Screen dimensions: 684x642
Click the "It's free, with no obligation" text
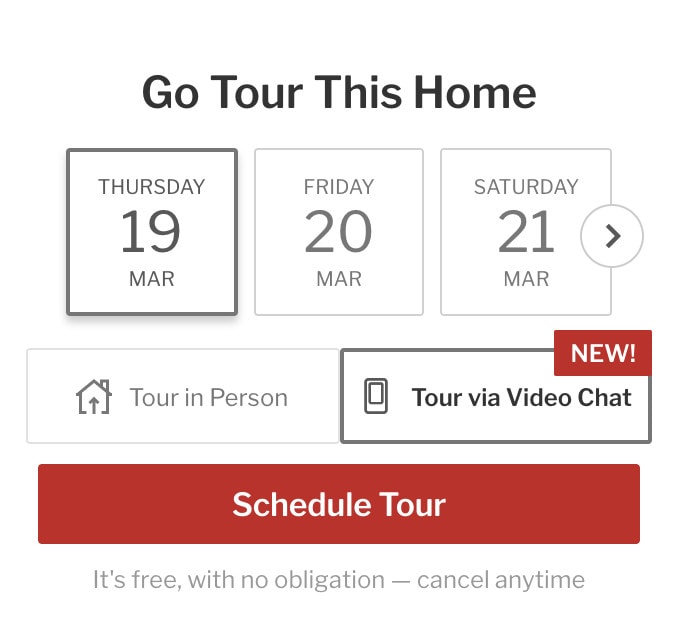tap(238, 579)
